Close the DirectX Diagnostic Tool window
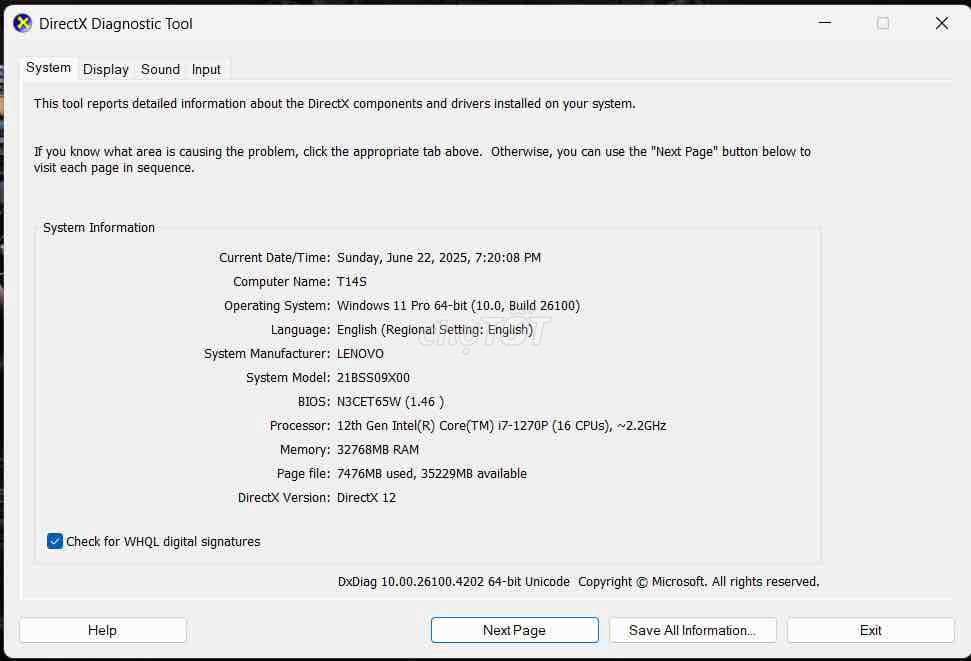The image size is (971, 661). click(x=941, y=23)
